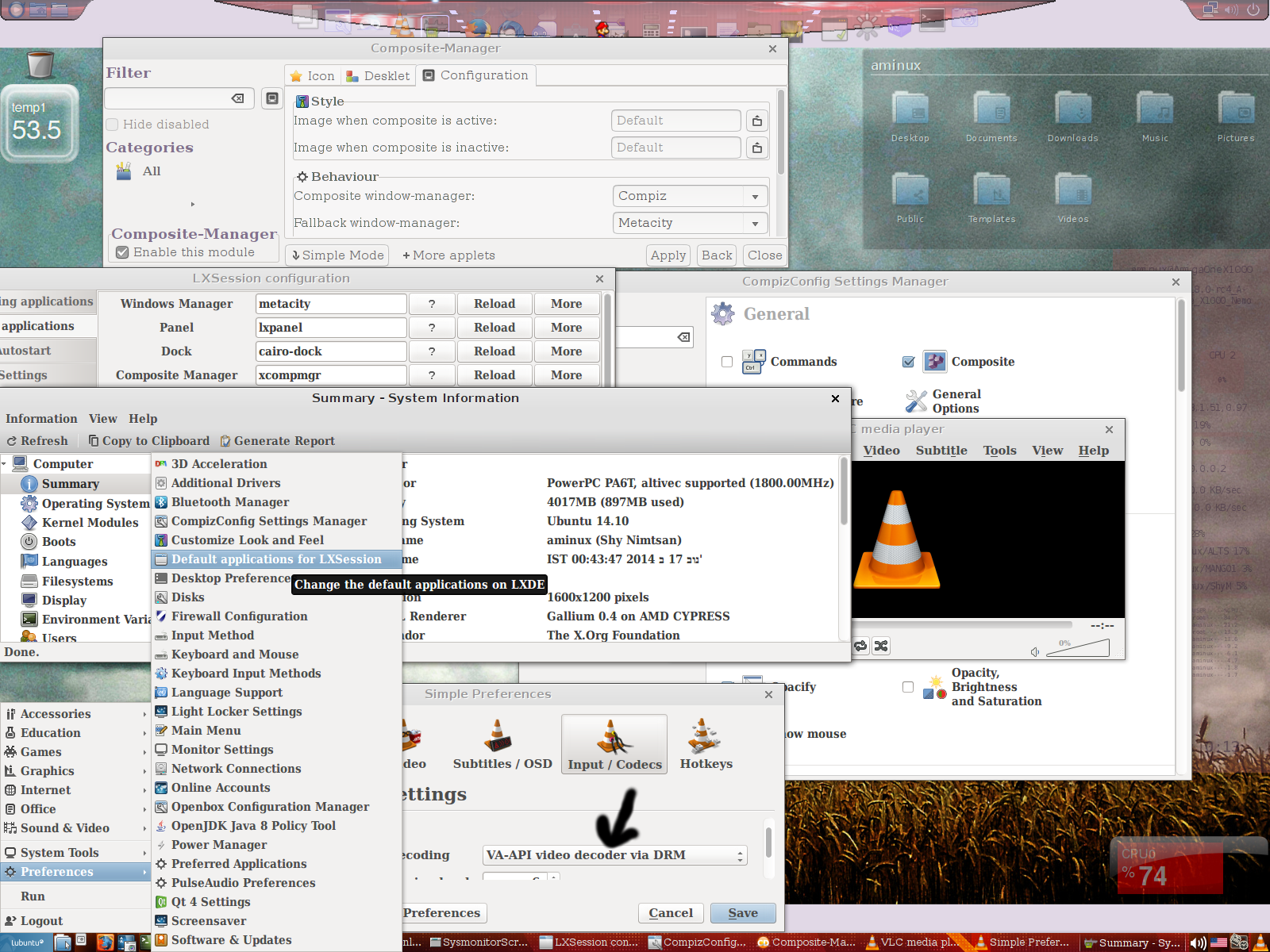Open the Hotkeys preferences icon
The image size is (1270, 952).
[705, 737]
